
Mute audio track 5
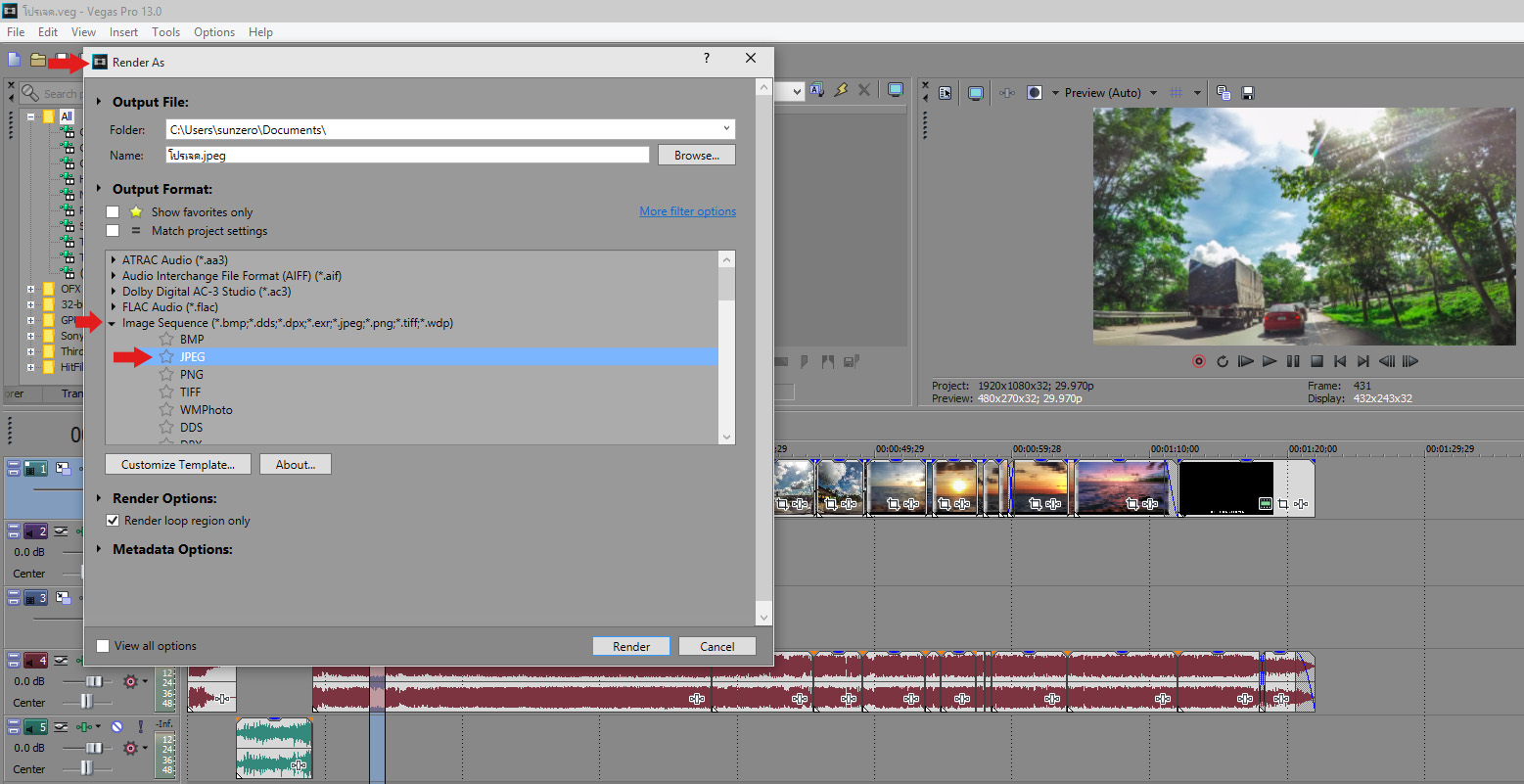pyautogui.click(x=116, y=726)
